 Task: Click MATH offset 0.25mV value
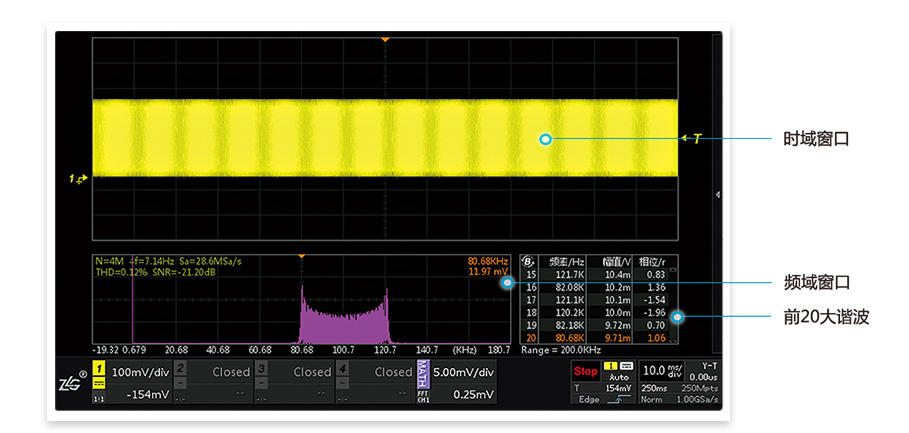(472, 395)
